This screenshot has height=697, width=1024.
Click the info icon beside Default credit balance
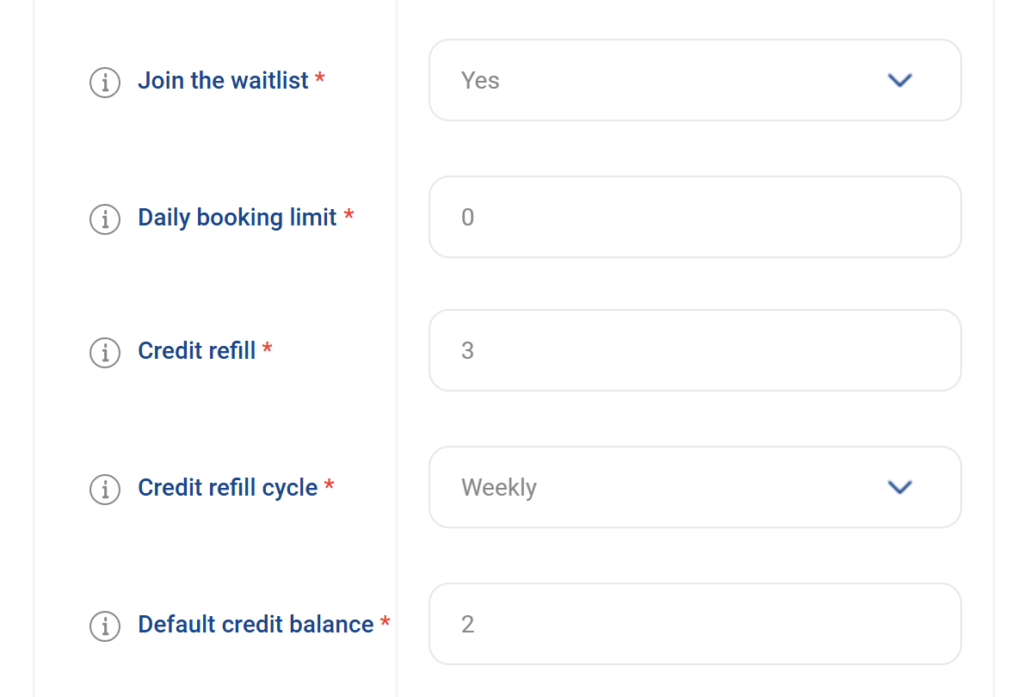(x=105, y=626)
